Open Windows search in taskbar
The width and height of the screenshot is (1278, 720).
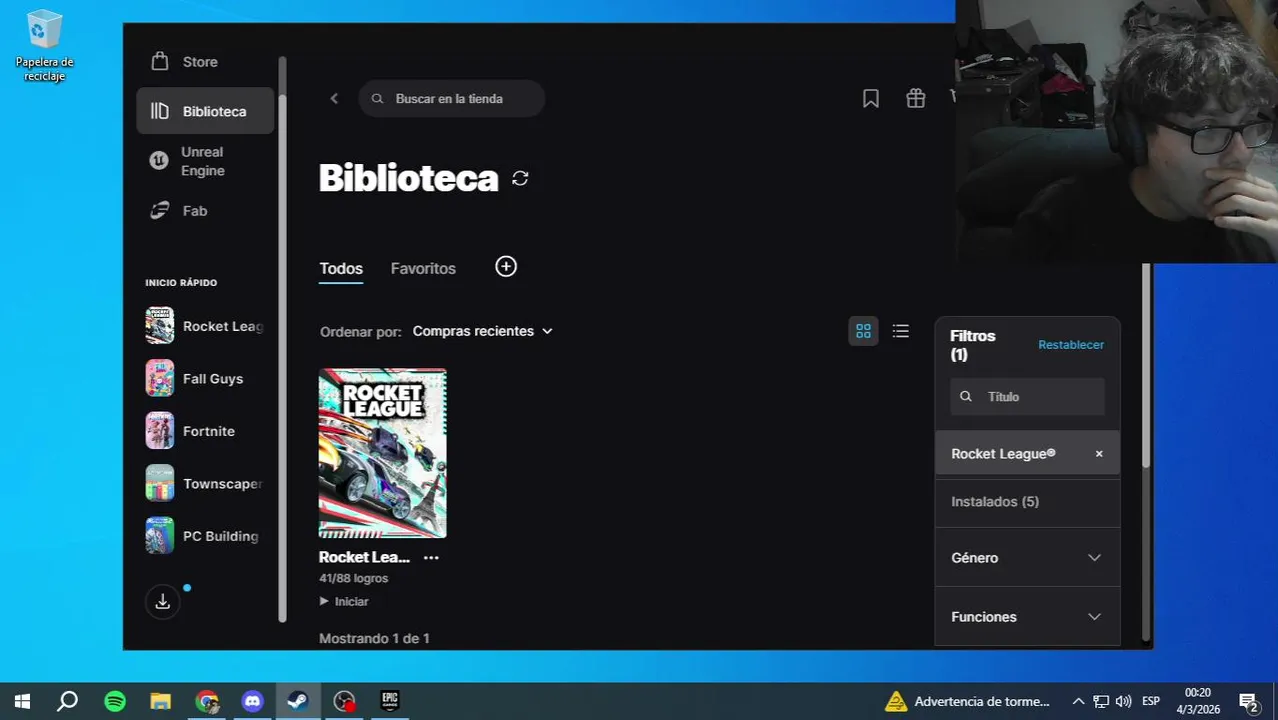click(67, 701)
